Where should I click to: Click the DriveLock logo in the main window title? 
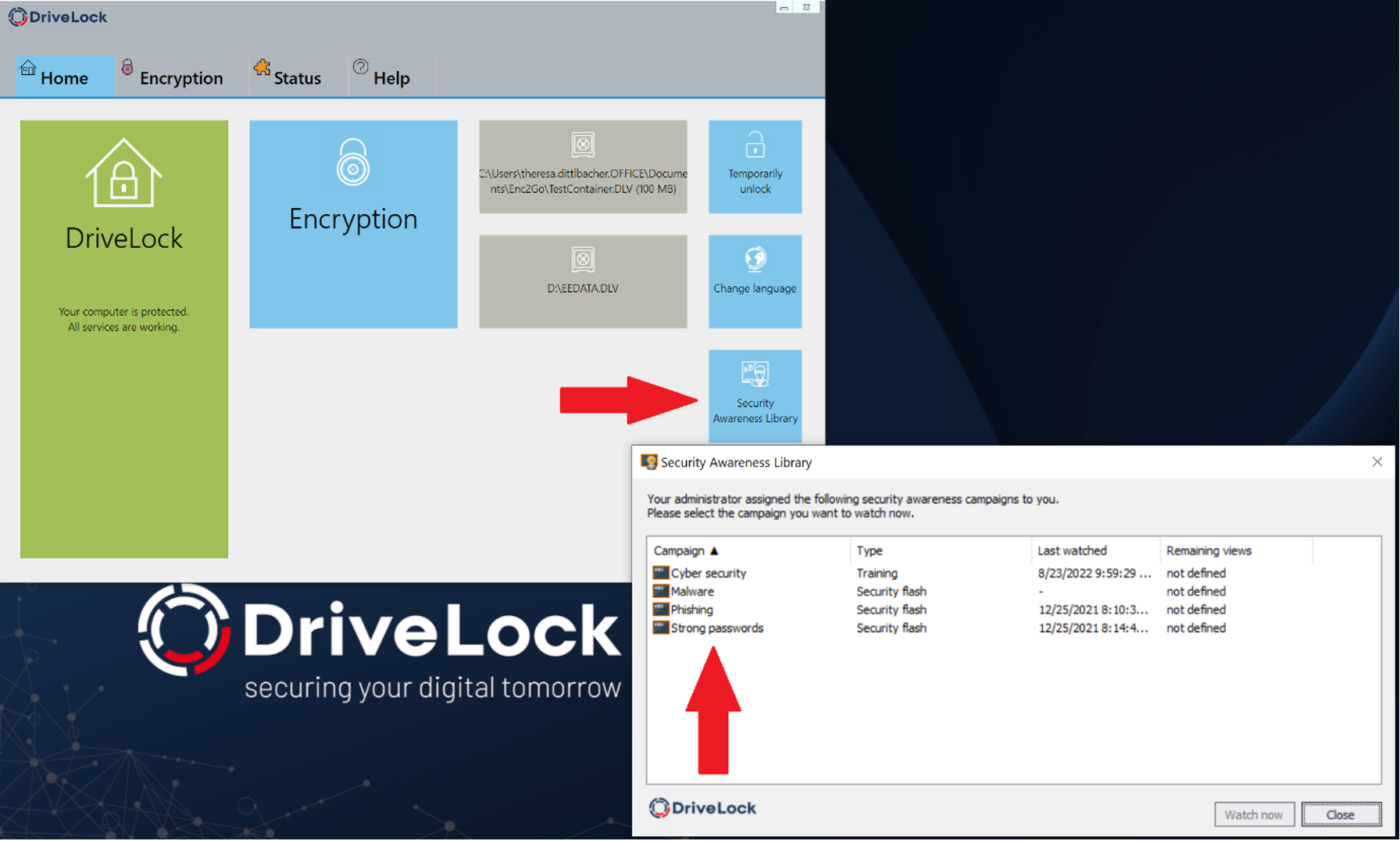58,16
